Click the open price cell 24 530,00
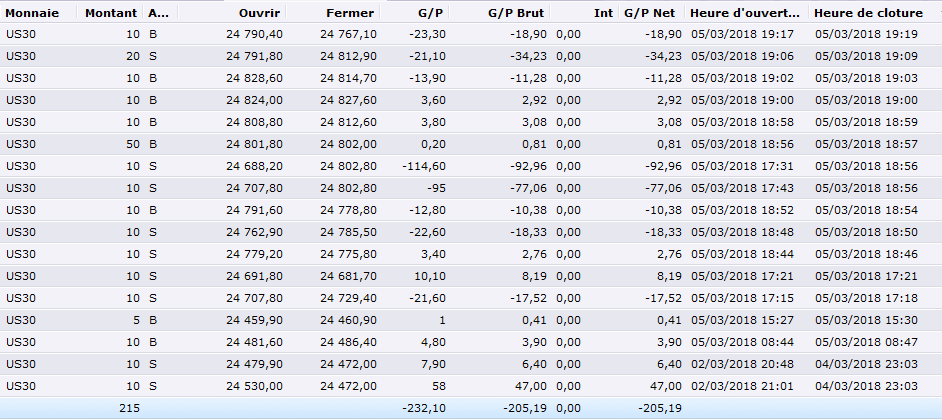 (254, 386)
